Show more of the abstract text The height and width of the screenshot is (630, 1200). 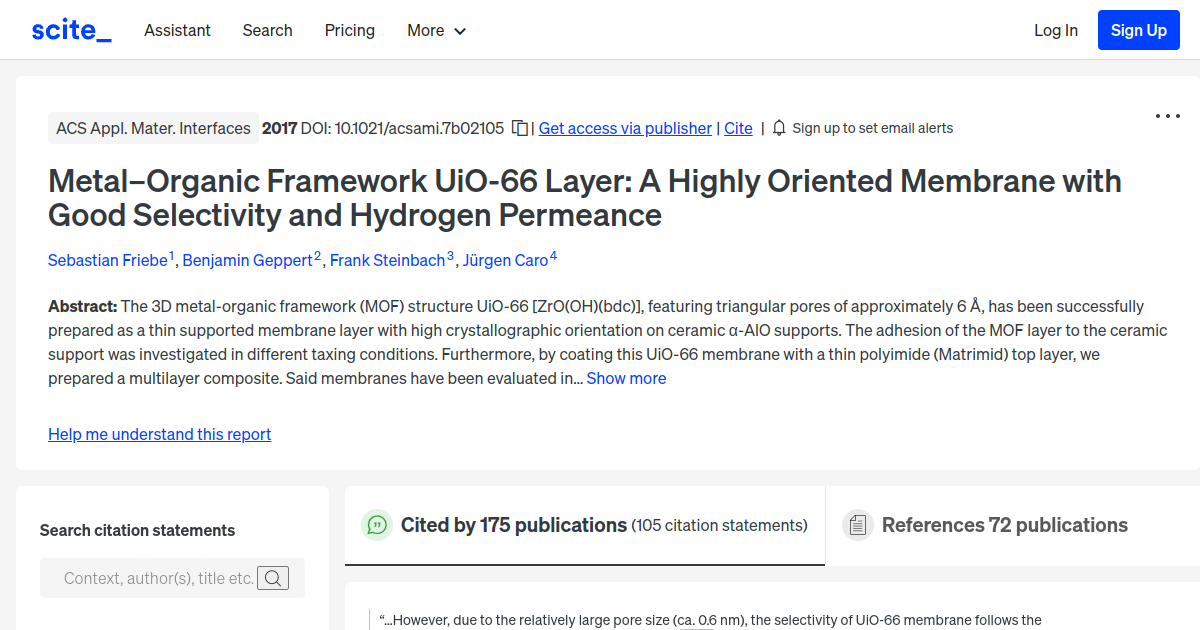[626, 378]
